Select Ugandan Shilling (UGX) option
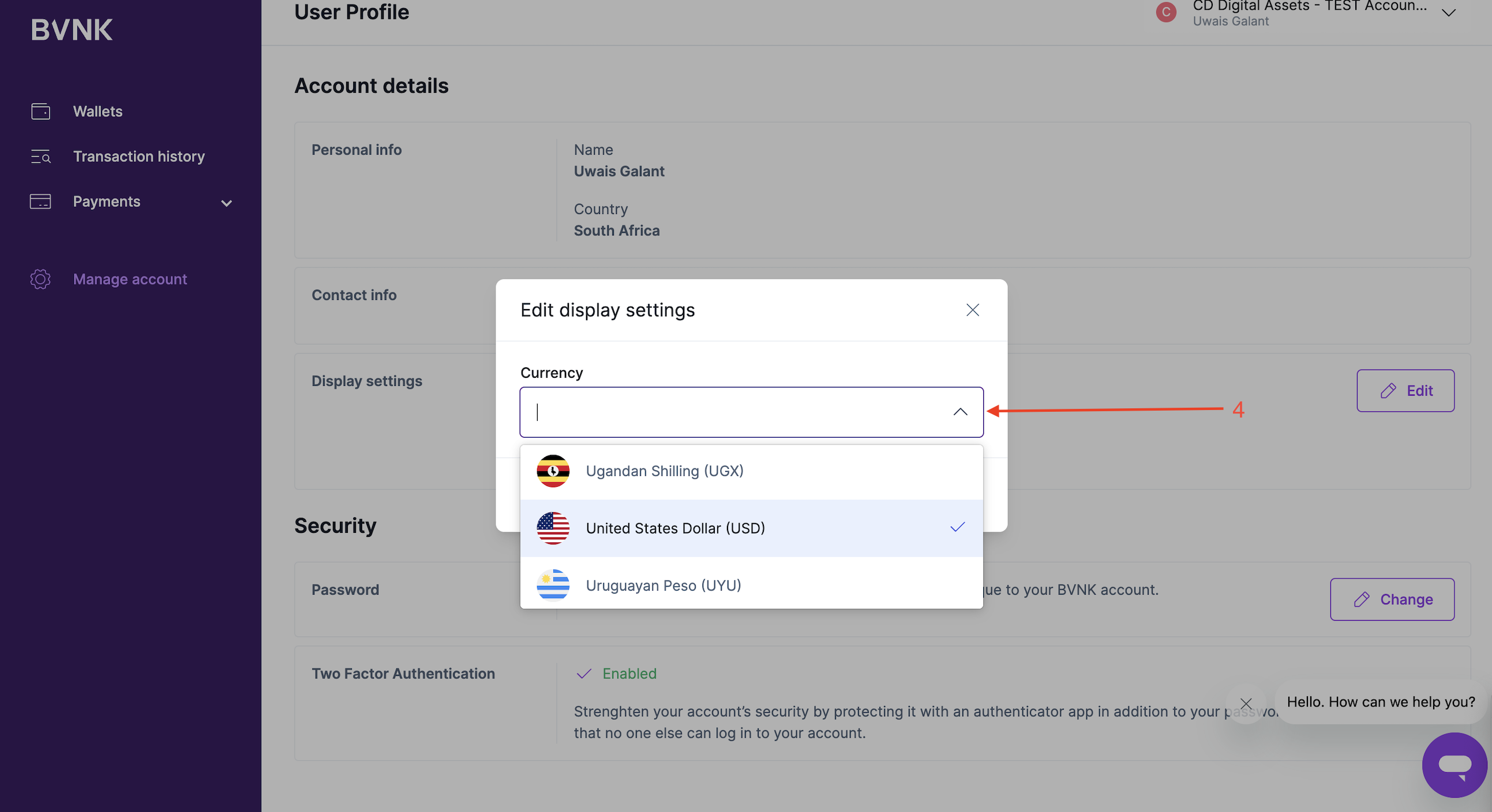 664,471
